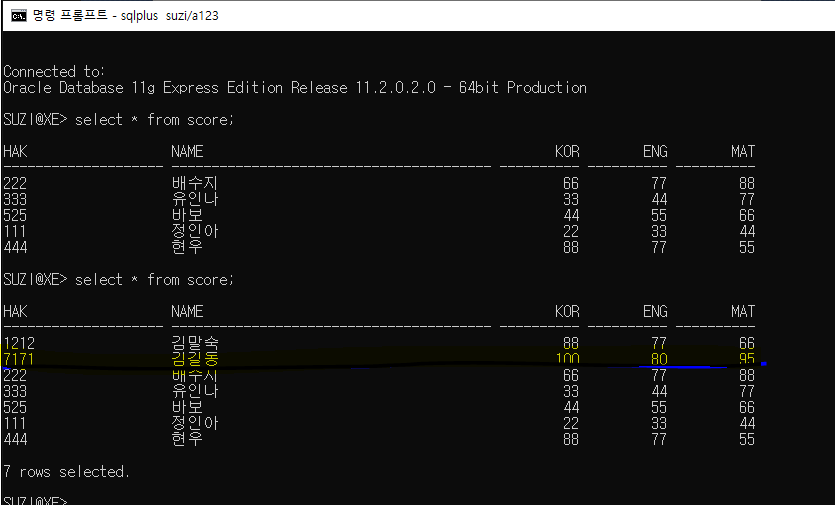Screen dimensions: 835x505
Task: Select '333' in the first query result
Action: pyautogui.click(x=15, y=200)
